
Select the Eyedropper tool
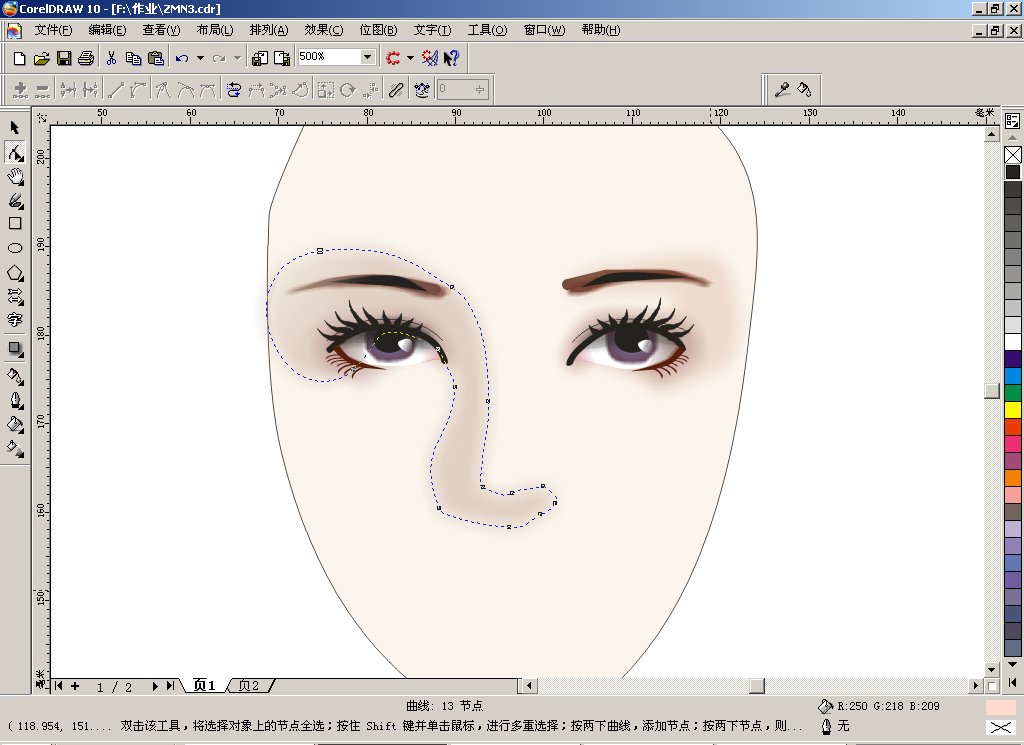point(782,89)
